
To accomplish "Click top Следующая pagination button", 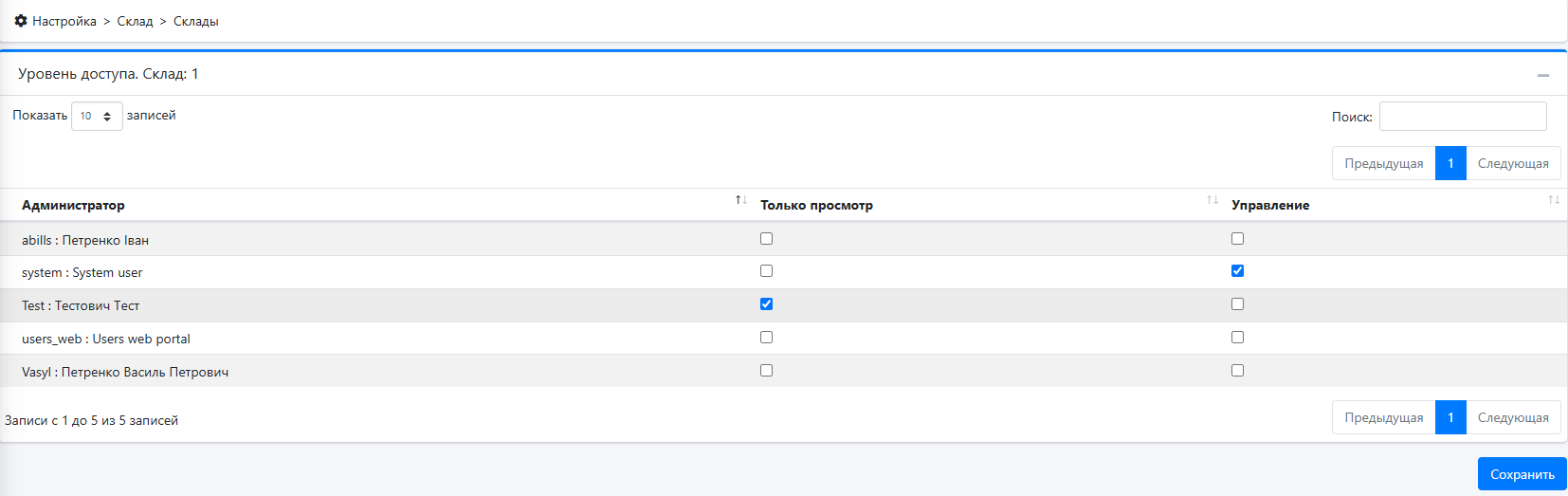I will point(1513,163).
